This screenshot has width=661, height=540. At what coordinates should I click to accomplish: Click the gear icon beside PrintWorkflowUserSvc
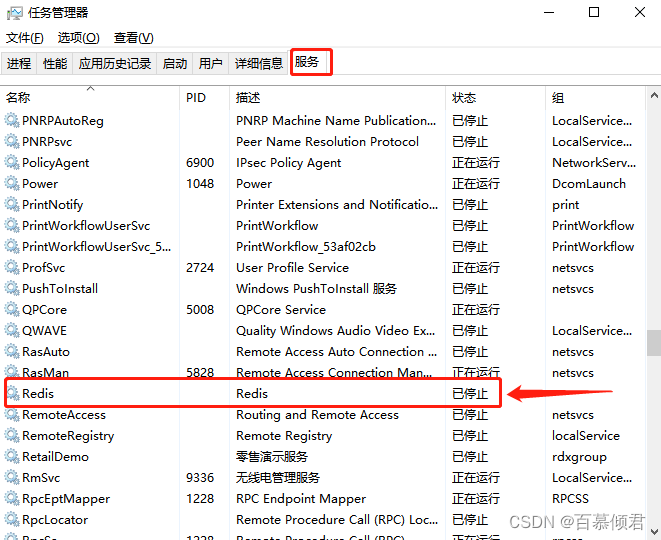point(12,226)
